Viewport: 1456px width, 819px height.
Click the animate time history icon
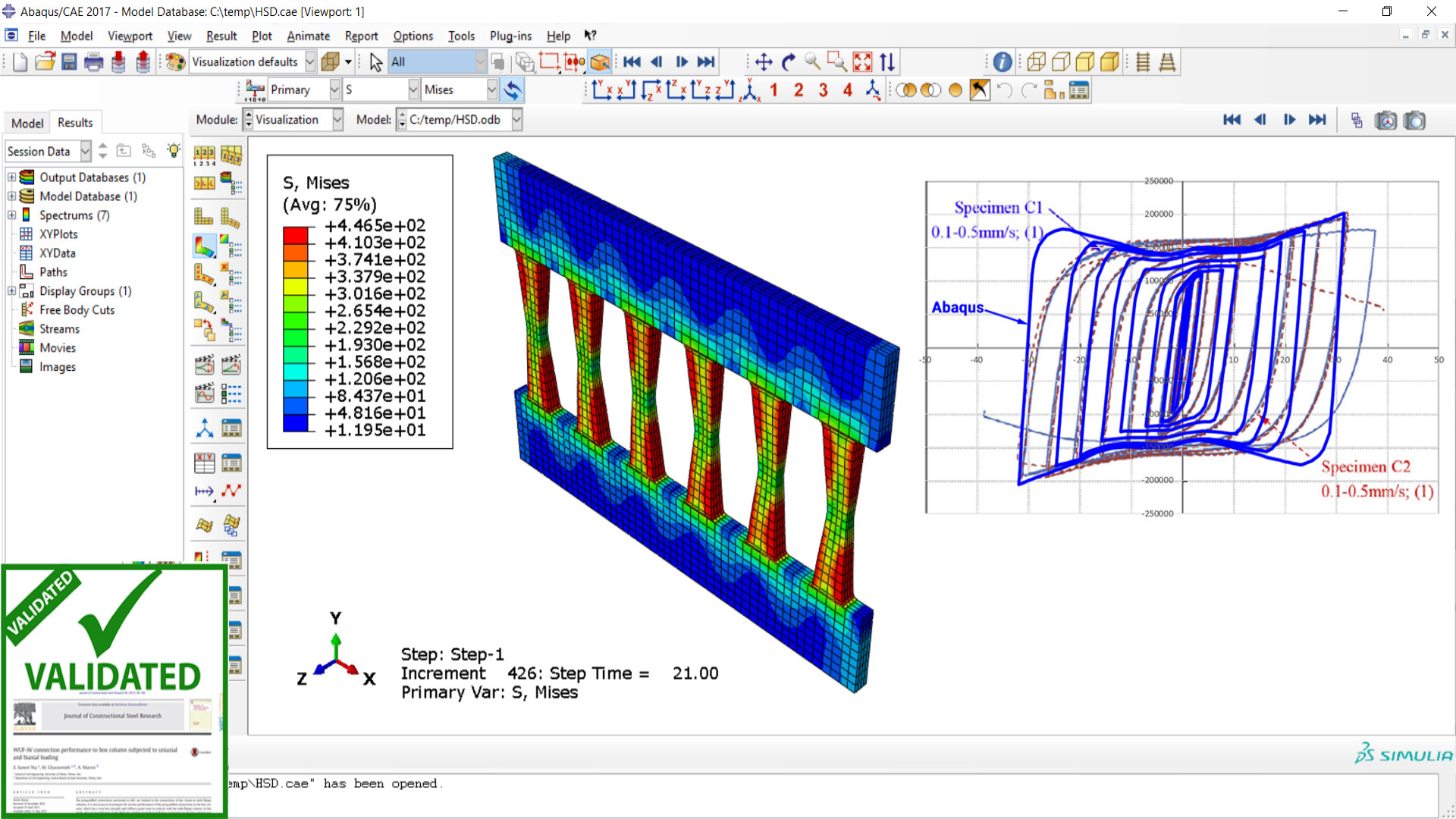[231, 365]
